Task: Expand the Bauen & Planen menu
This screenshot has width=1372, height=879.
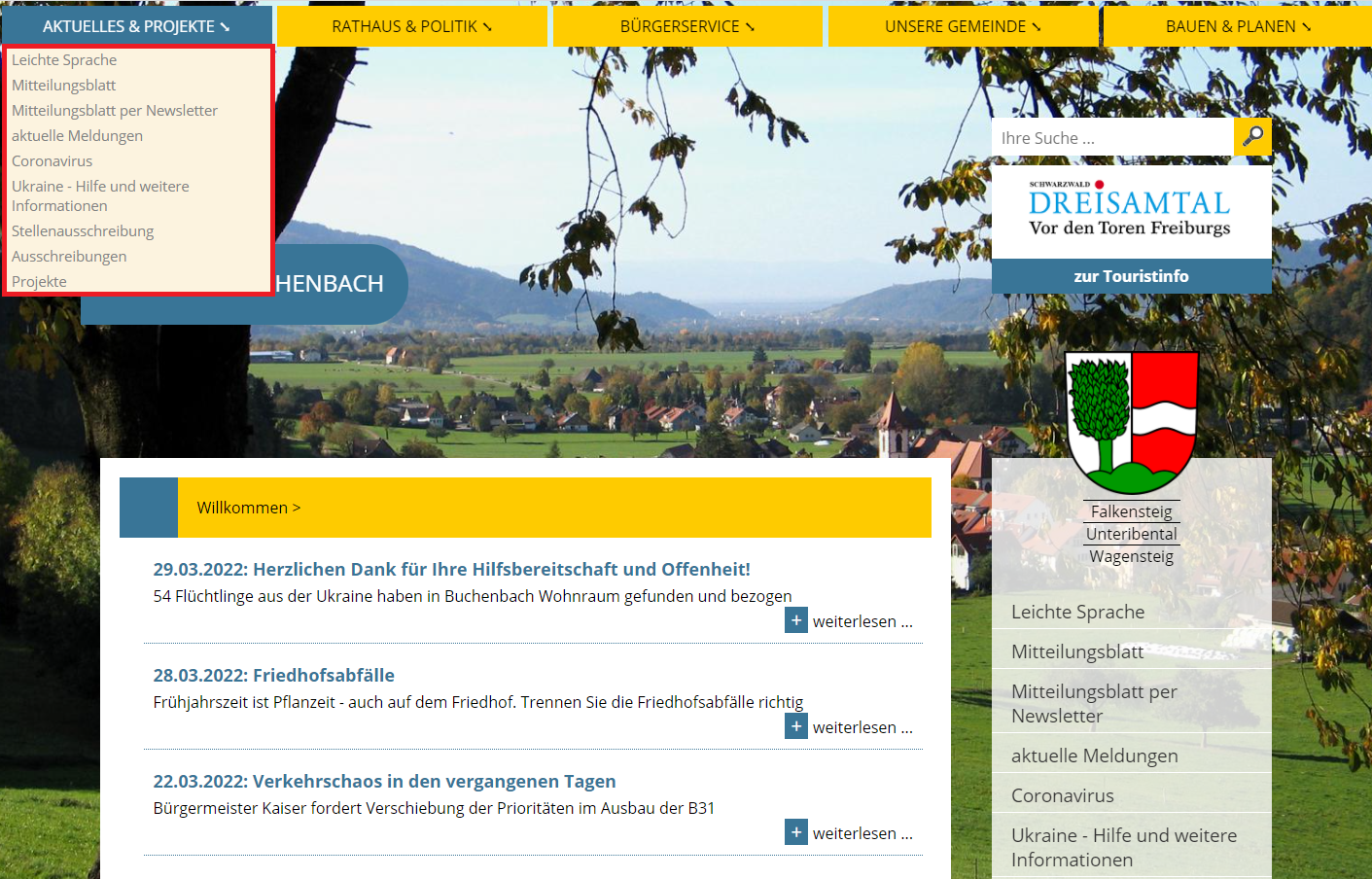Action: click(x=1237, y=26)
